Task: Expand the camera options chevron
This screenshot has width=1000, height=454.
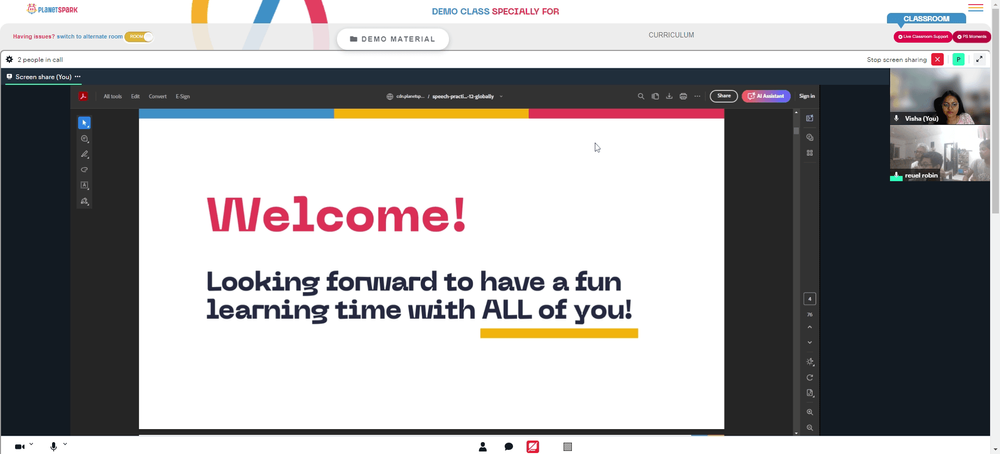Action: coord(31,444)
